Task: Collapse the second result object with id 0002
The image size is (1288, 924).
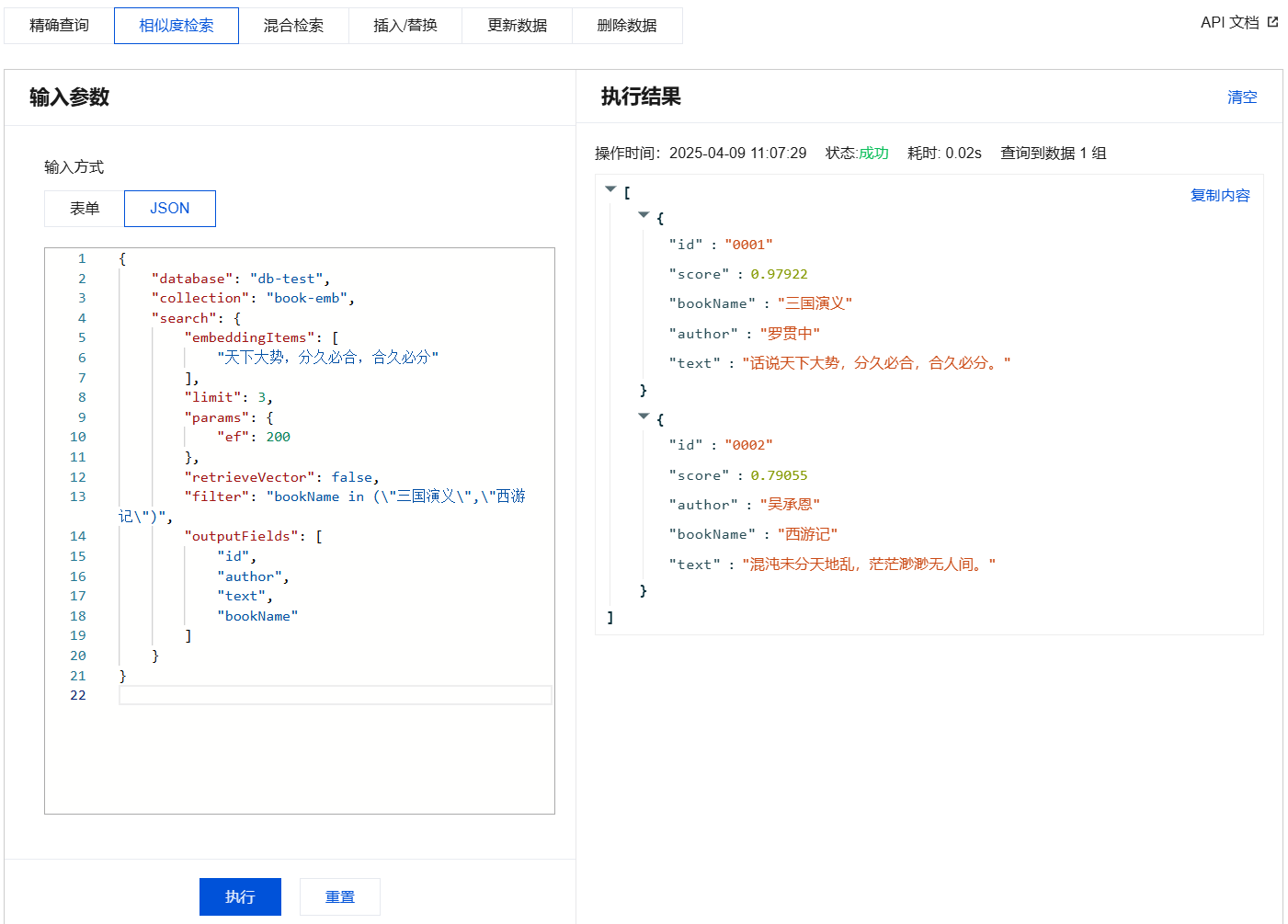Action: 644,416
